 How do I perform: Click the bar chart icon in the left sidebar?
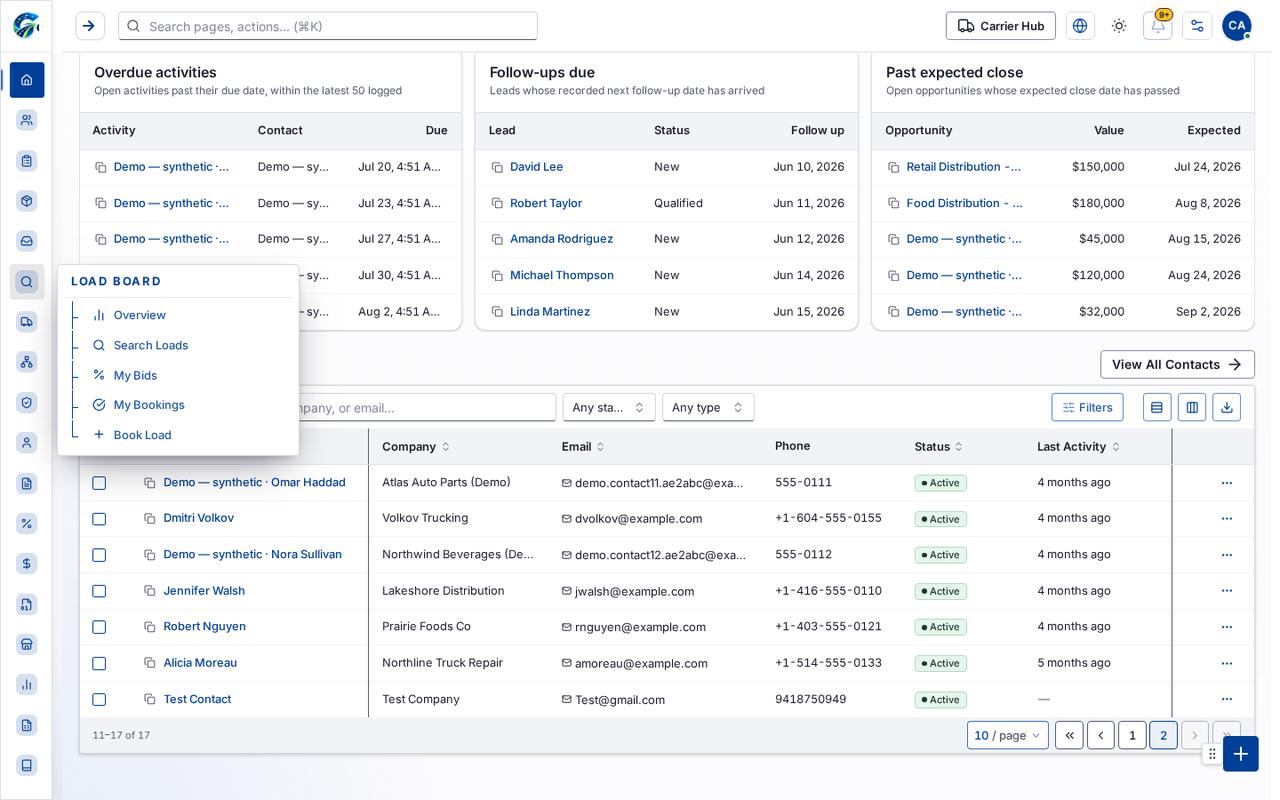click(27, 684)
